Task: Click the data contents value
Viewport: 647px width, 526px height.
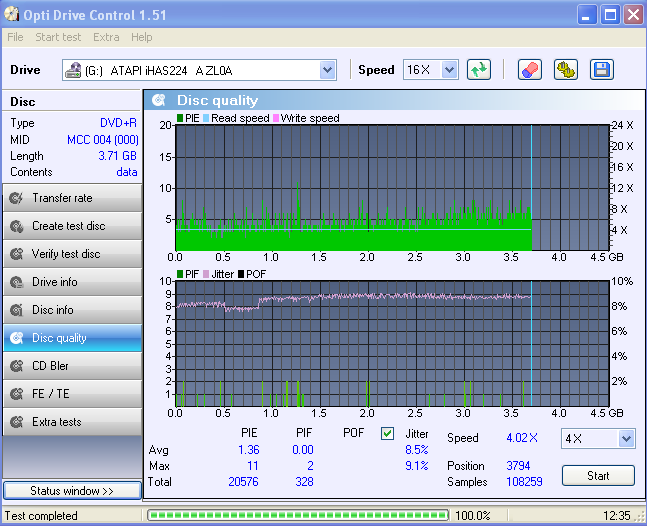Action: click(127, 172)
